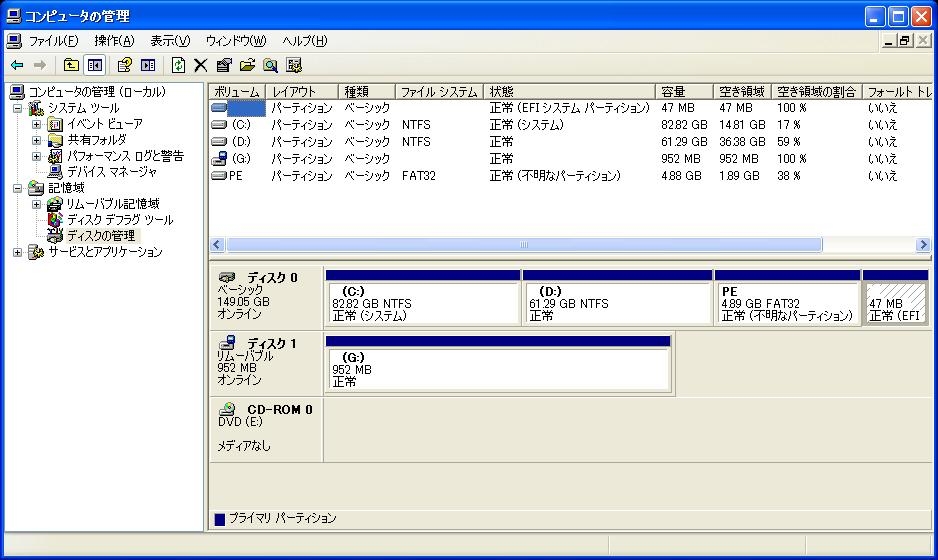
Task: Toggle the action pane show/hide toolbar icon
Action: click(148, 65)
